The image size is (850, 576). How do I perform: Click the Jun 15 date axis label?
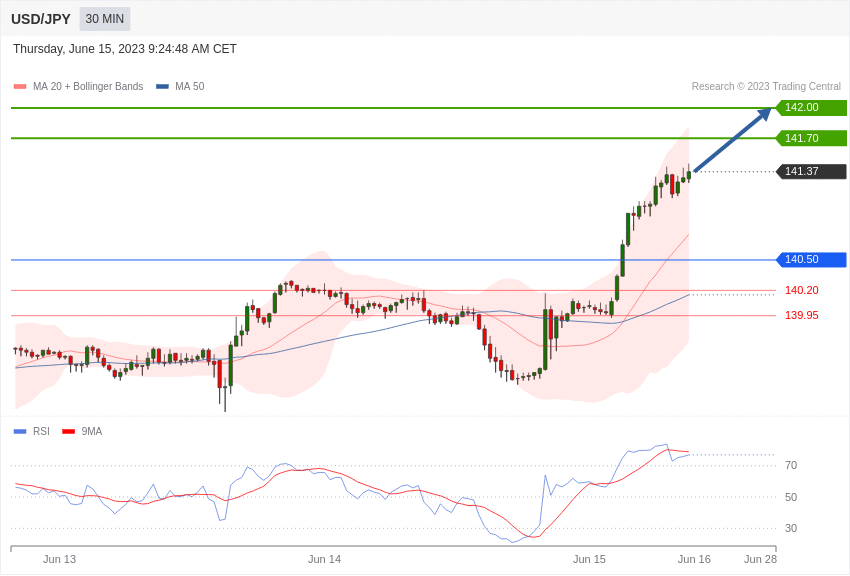pos(589,559)
